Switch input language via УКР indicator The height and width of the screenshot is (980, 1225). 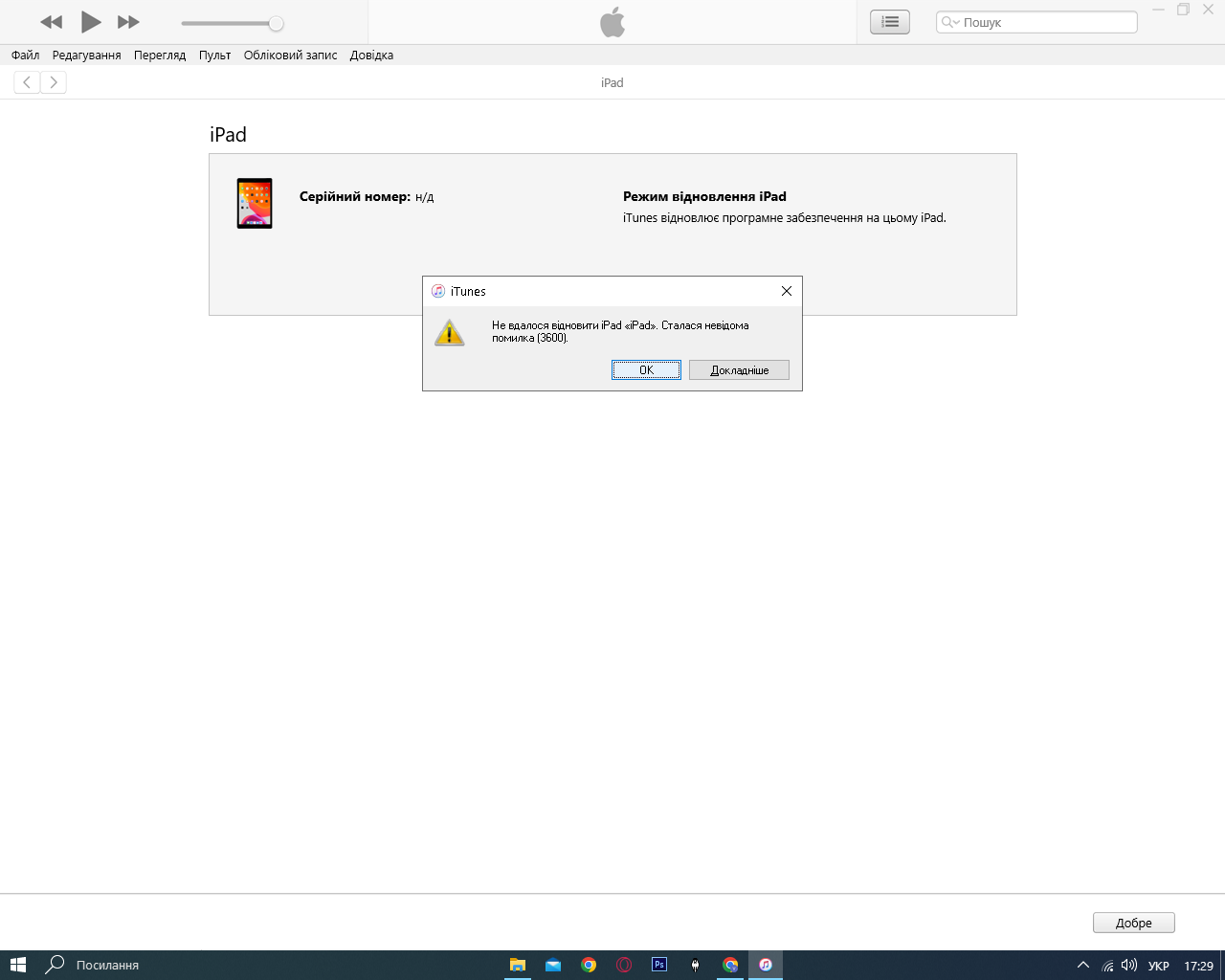[1158, 966]
